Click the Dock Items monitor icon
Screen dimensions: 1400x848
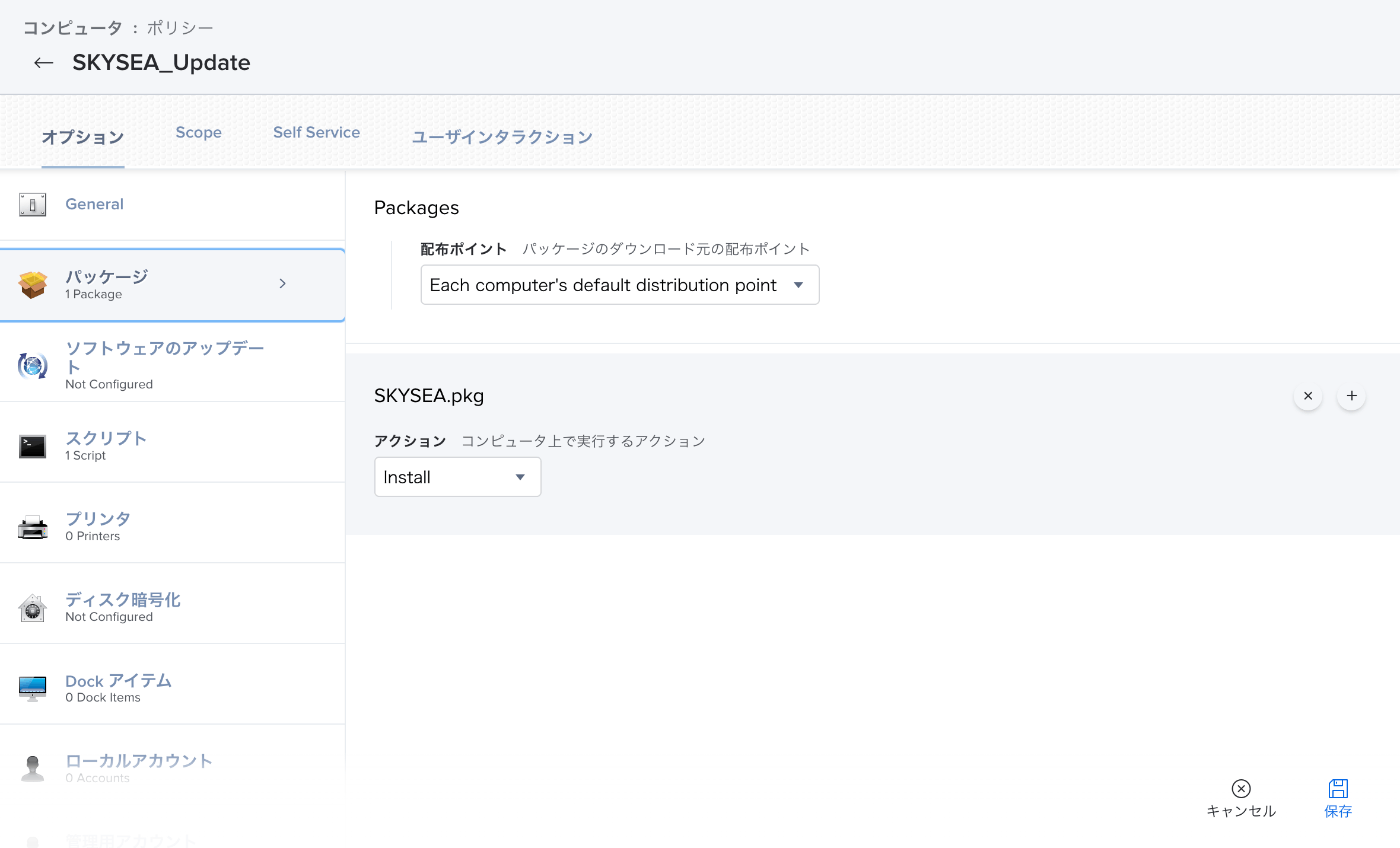click(33, 688)
